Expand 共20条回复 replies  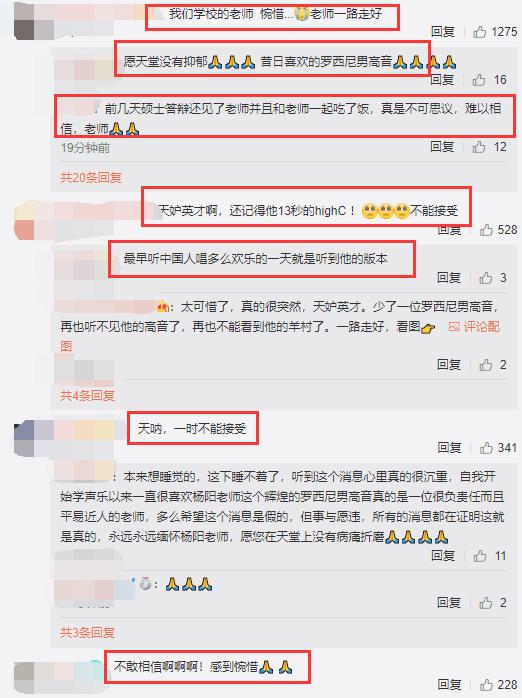point(91,178)
